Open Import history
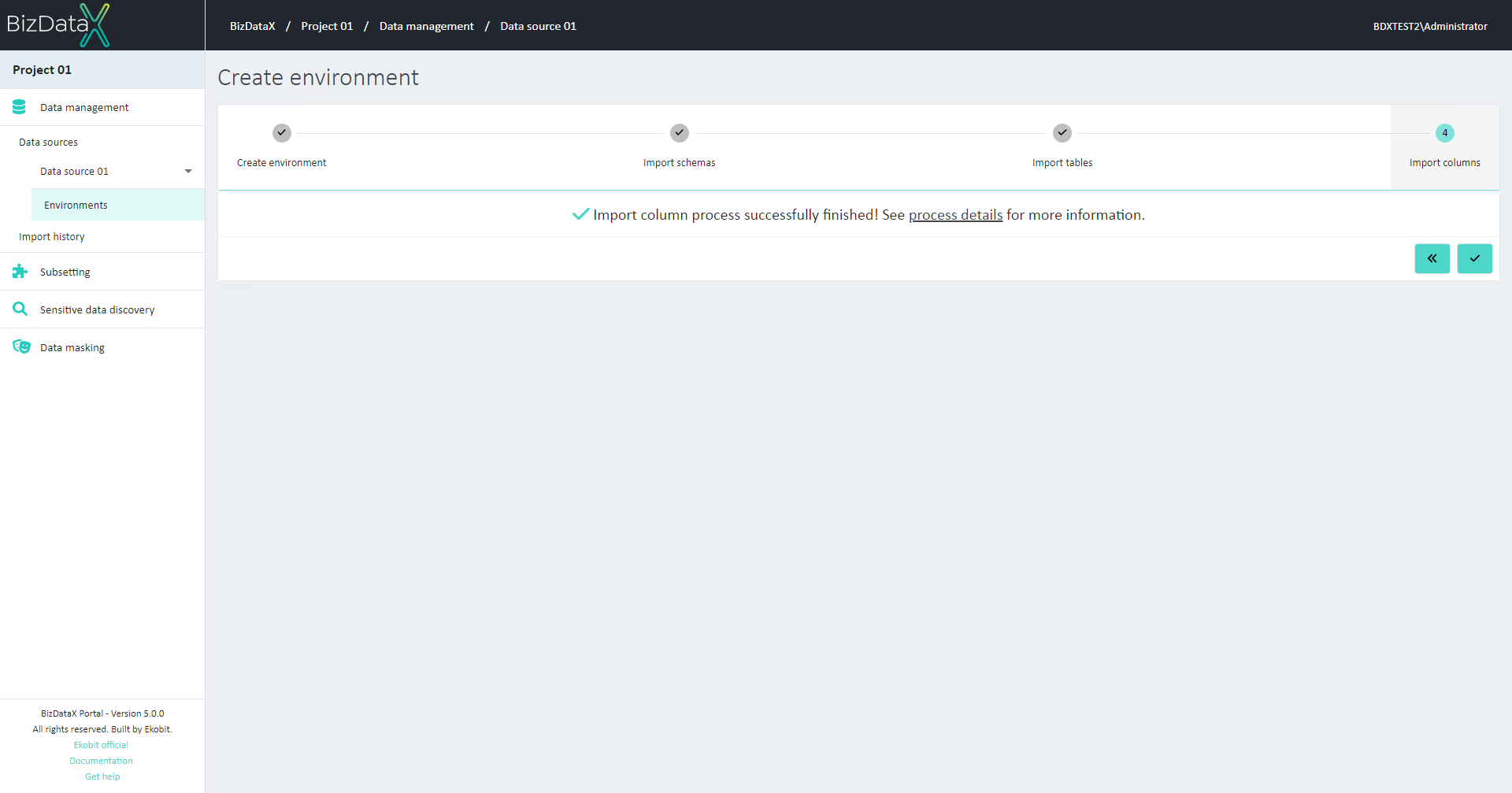 coord(52,237)
